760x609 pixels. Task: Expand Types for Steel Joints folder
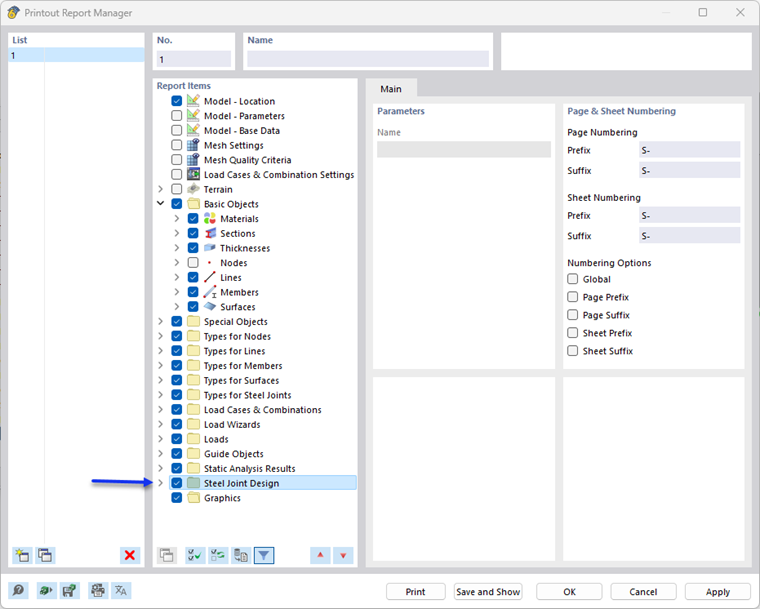pos(160,395)
